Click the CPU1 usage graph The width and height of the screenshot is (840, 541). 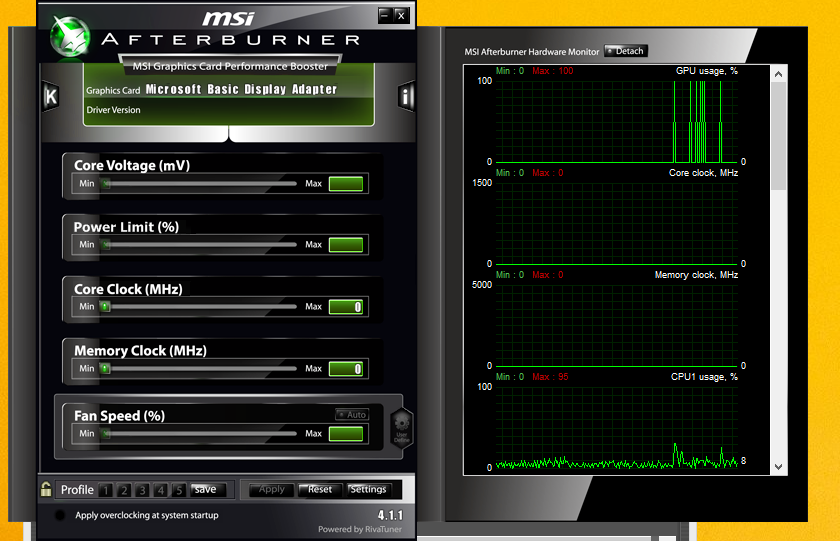(x=617, y=428)
